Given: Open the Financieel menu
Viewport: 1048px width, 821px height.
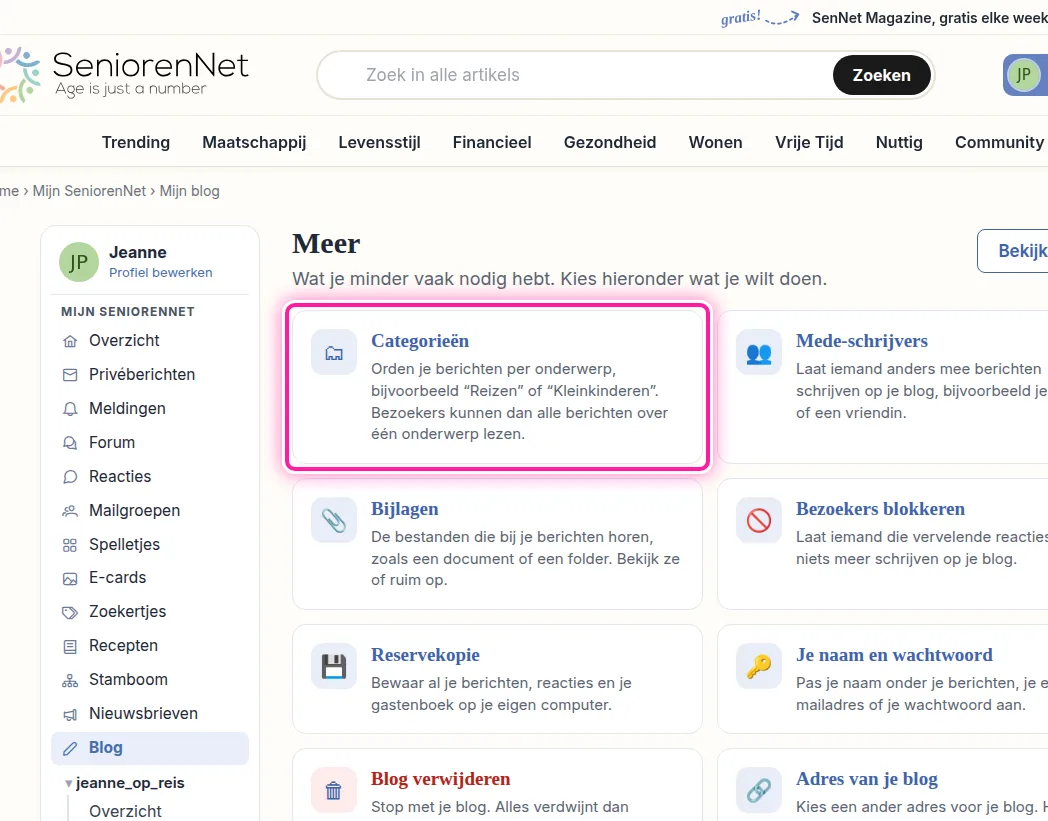Looking at the screenshot, I should click(x=492, y=142).
